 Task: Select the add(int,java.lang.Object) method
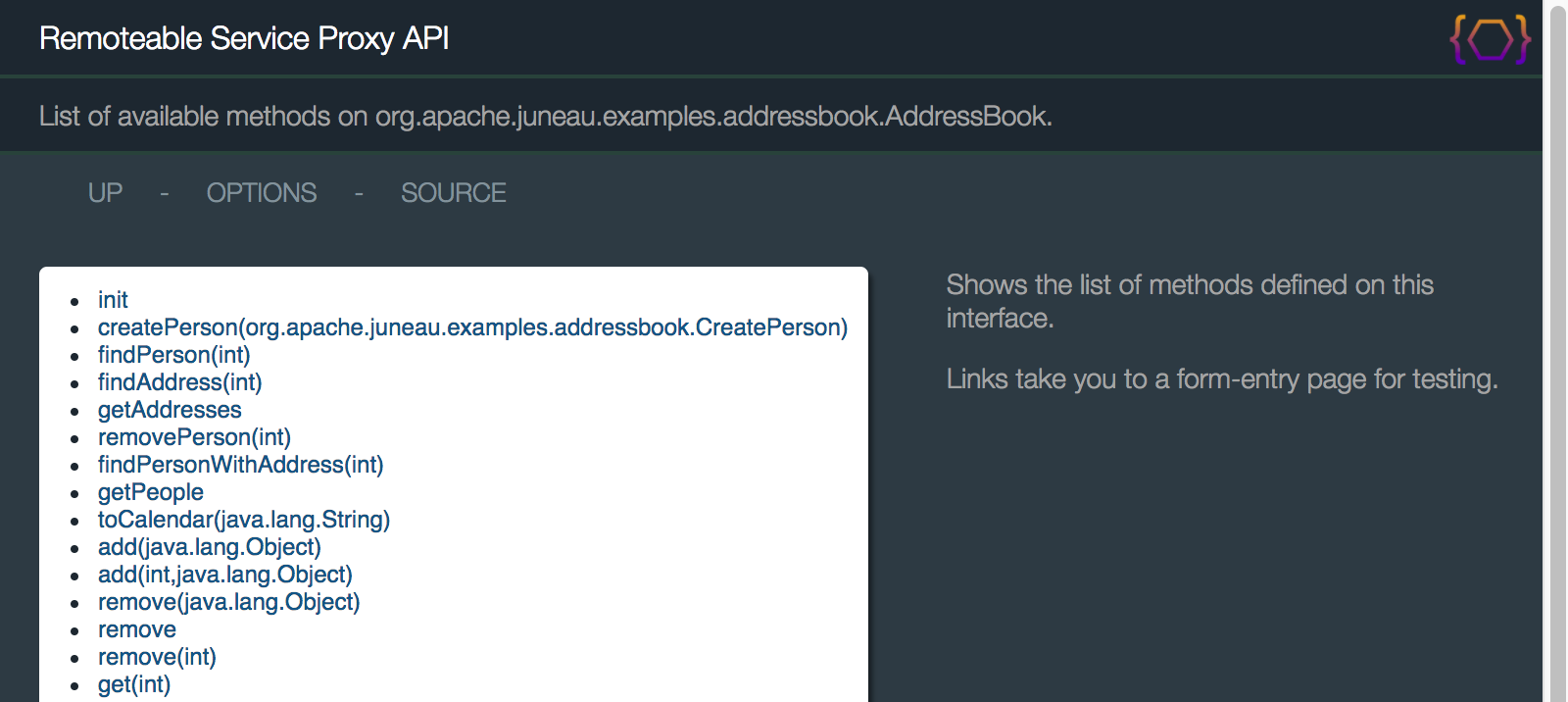[x=224, y=575]
